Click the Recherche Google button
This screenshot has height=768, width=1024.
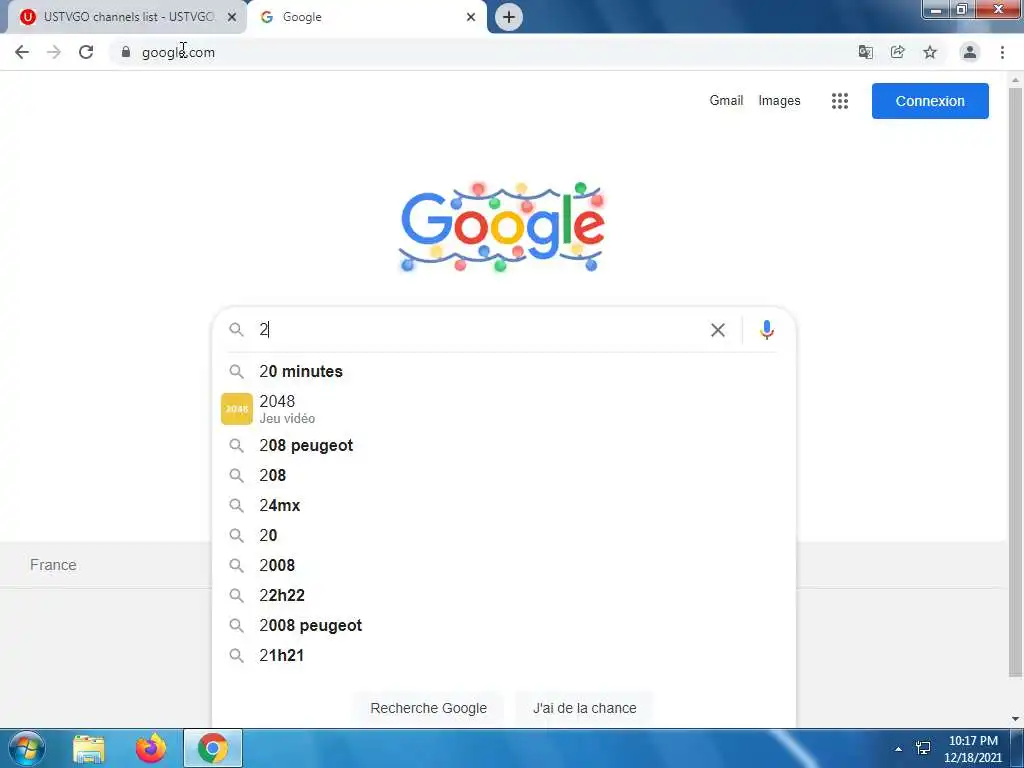click(428, 708)
